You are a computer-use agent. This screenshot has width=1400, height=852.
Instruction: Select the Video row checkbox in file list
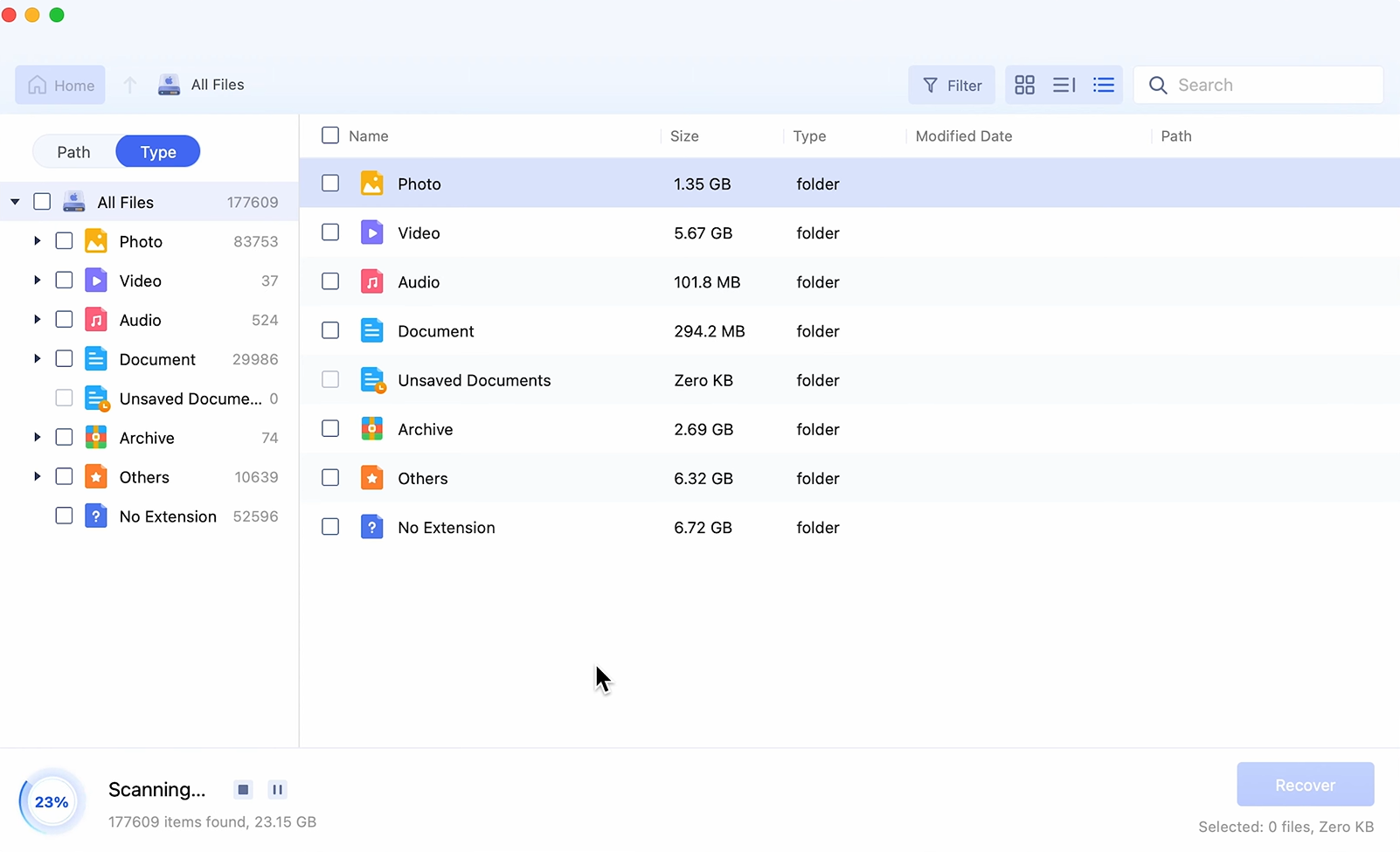point(330,232)
